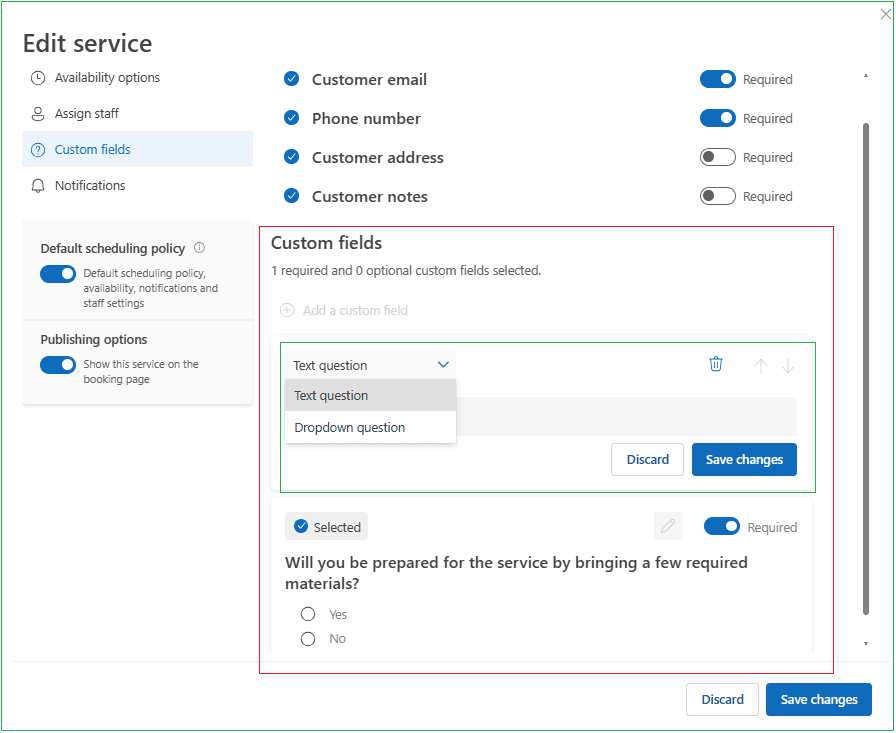Click the trash icon to delete custom field
The image size is (896, 733).
click(x=716, y=364)
